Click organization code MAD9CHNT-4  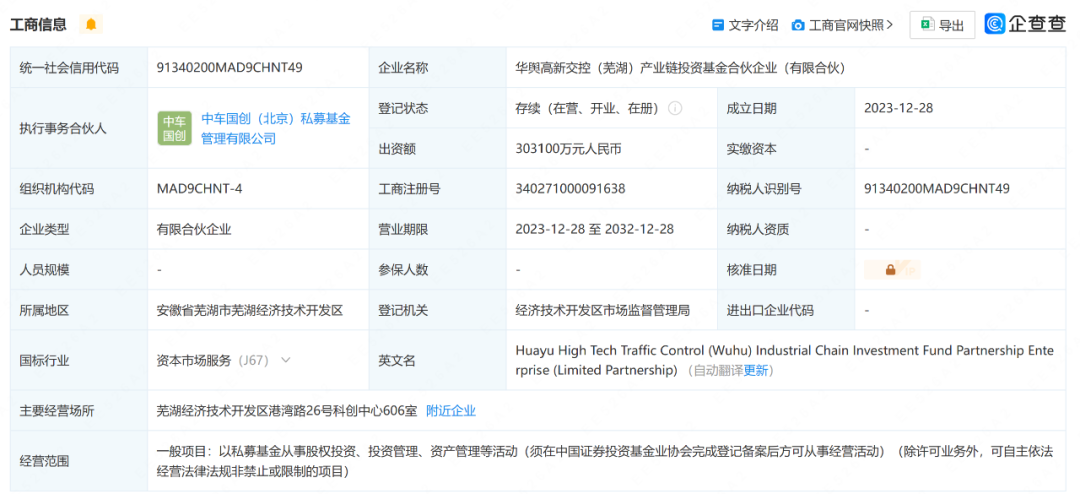coord(199,189)
